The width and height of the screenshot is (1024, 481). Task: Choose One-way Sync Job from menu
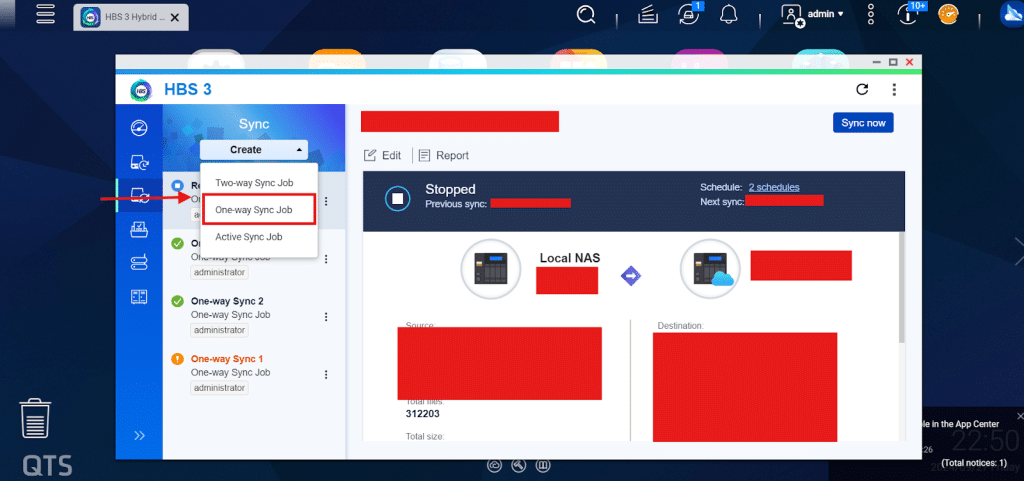pyautogui.click(x=254, y=210)
